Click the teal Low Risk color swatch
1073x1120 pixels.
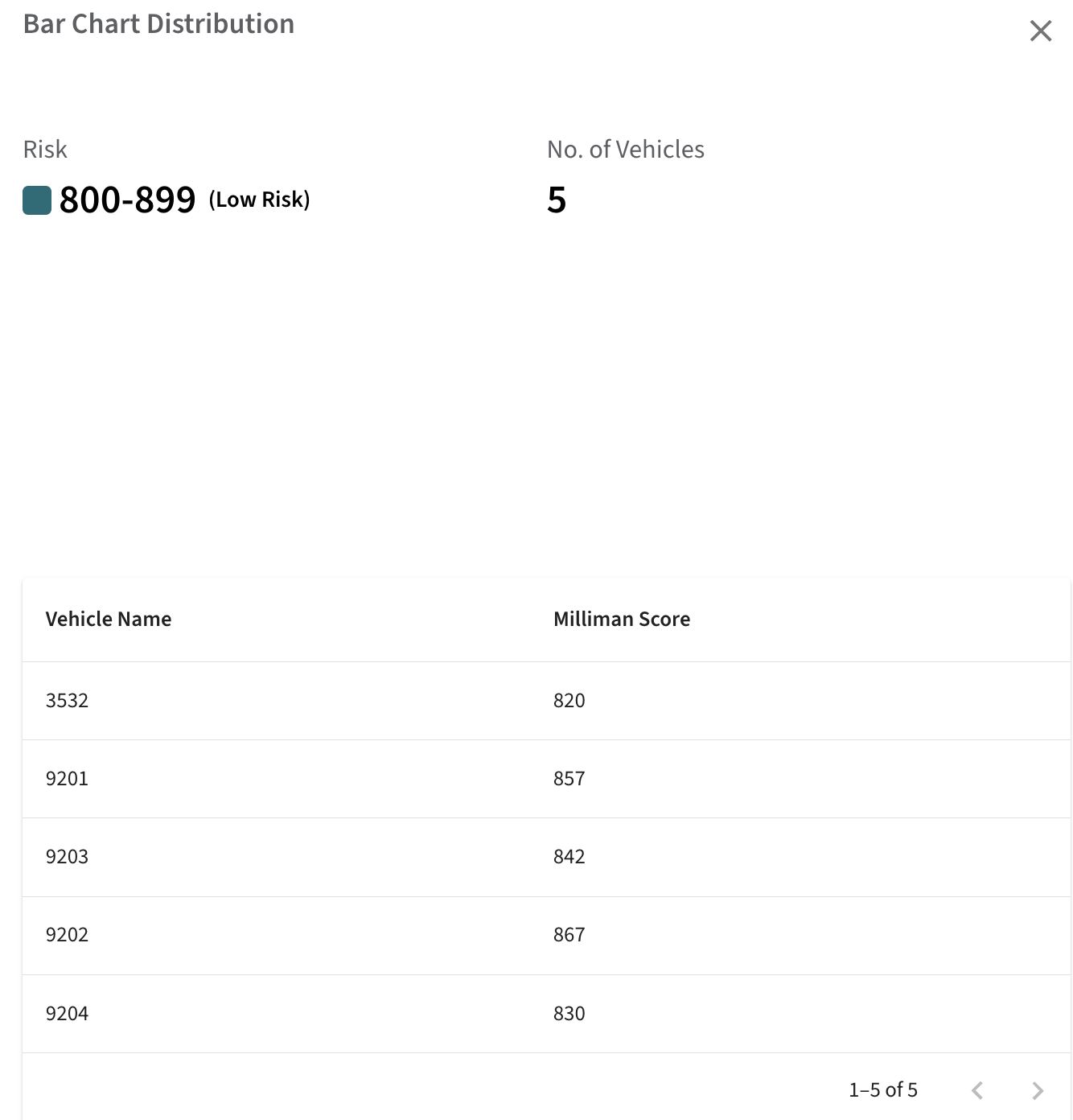(x=37, y=200)
